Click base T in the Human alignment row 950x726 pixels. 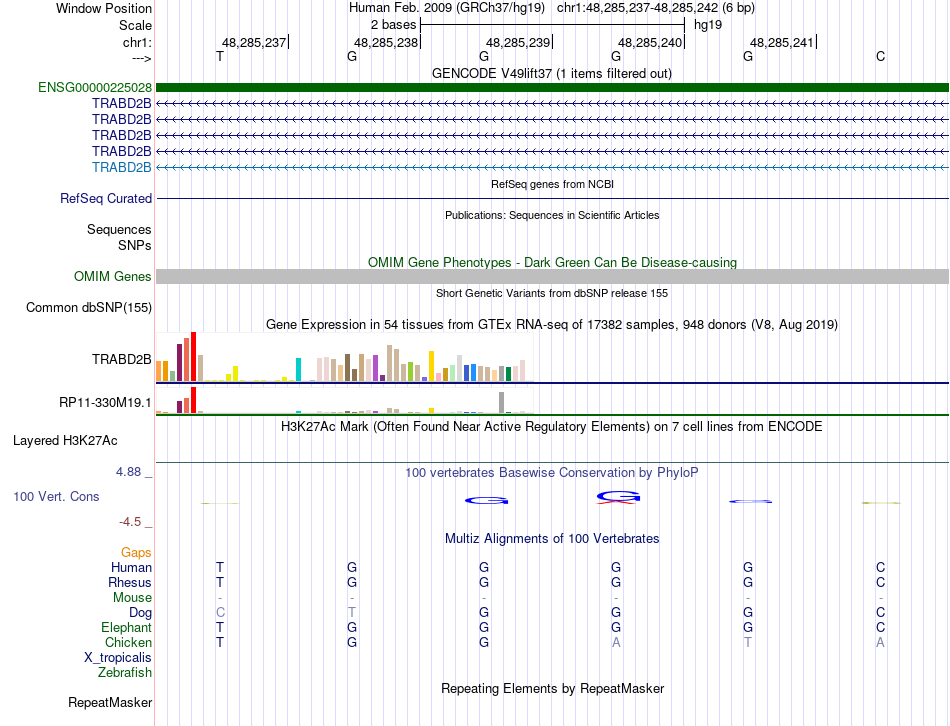coord(220,567)
